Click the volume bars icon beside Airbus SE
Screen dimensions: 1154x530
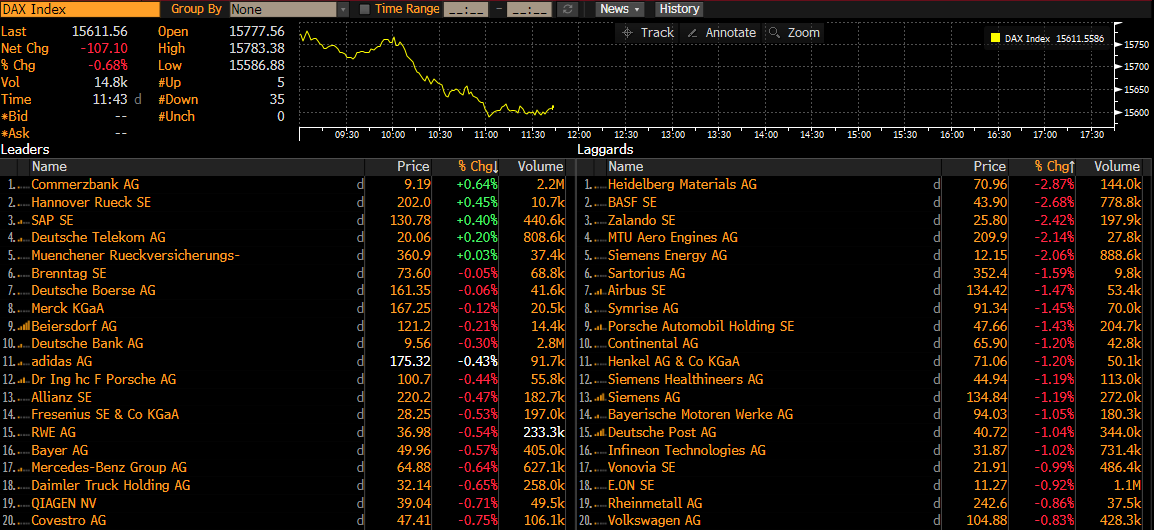coord(599,291)
